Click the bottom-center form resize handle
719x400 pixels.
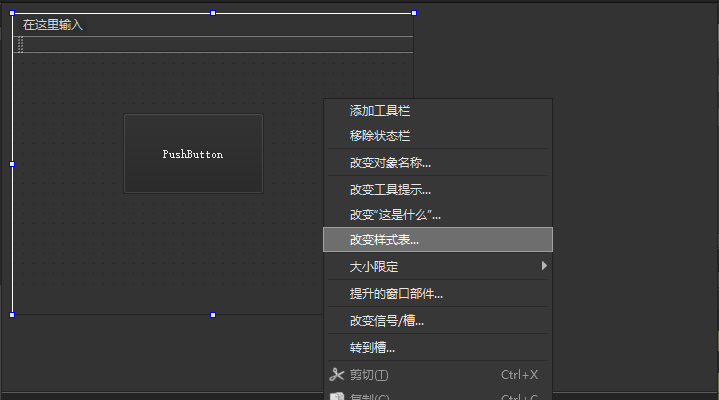tap(213, 314)
